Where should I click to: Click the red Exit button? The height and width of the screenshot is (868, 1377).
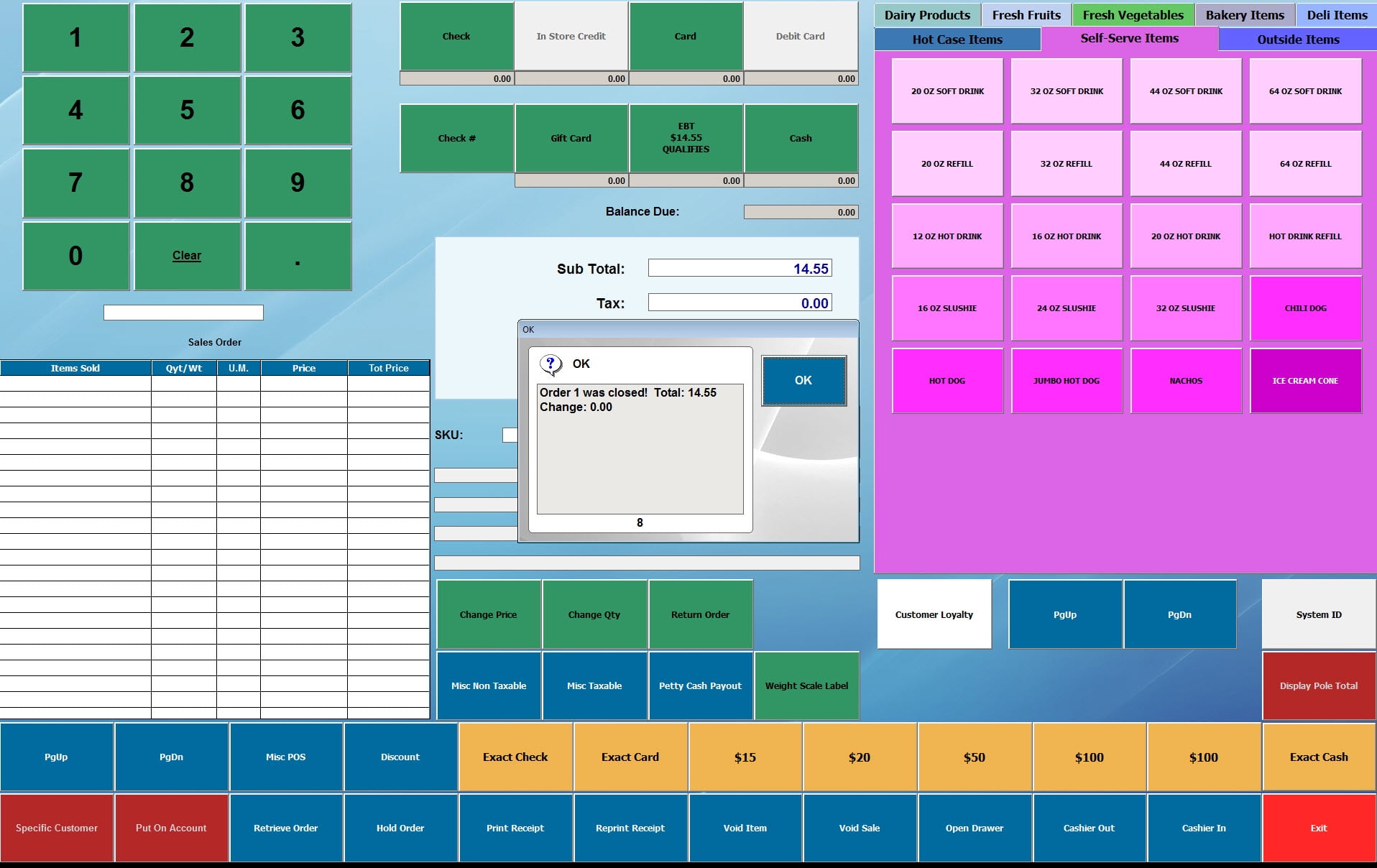[1318, 828]
